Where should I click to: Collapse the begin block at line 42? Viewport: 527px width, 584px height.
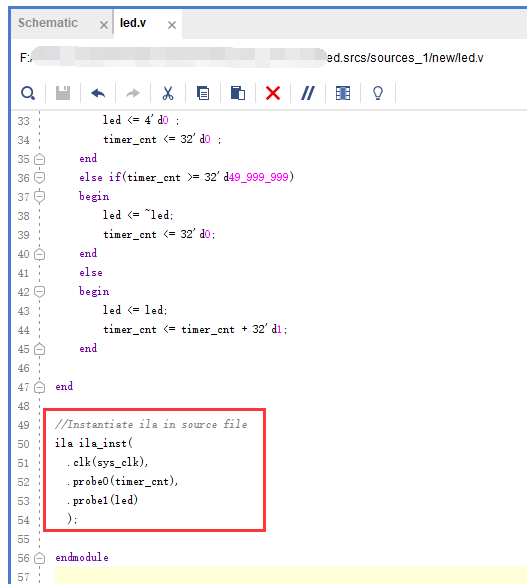point(39,291)
